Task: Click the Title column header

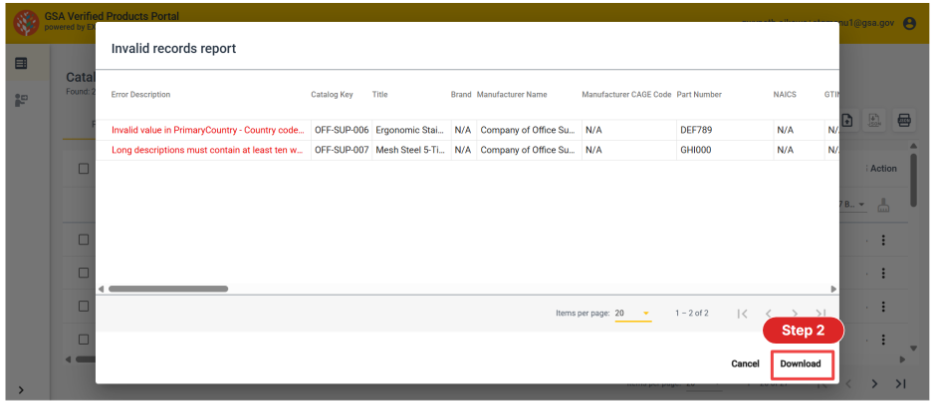Action: [379, 95]
